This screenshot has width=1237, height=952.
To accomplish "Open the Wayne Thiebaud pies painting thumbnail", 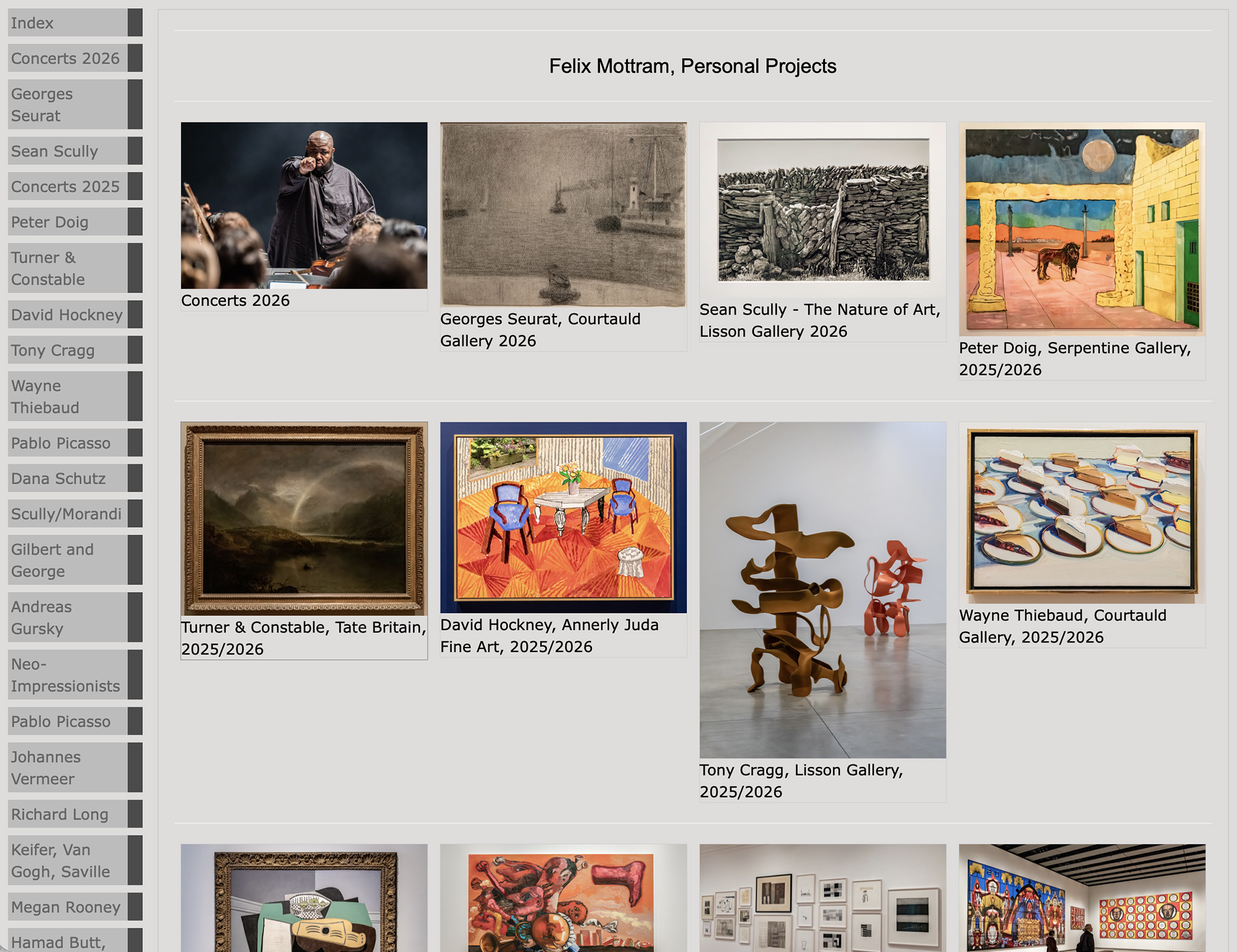I will point(1082,513).
